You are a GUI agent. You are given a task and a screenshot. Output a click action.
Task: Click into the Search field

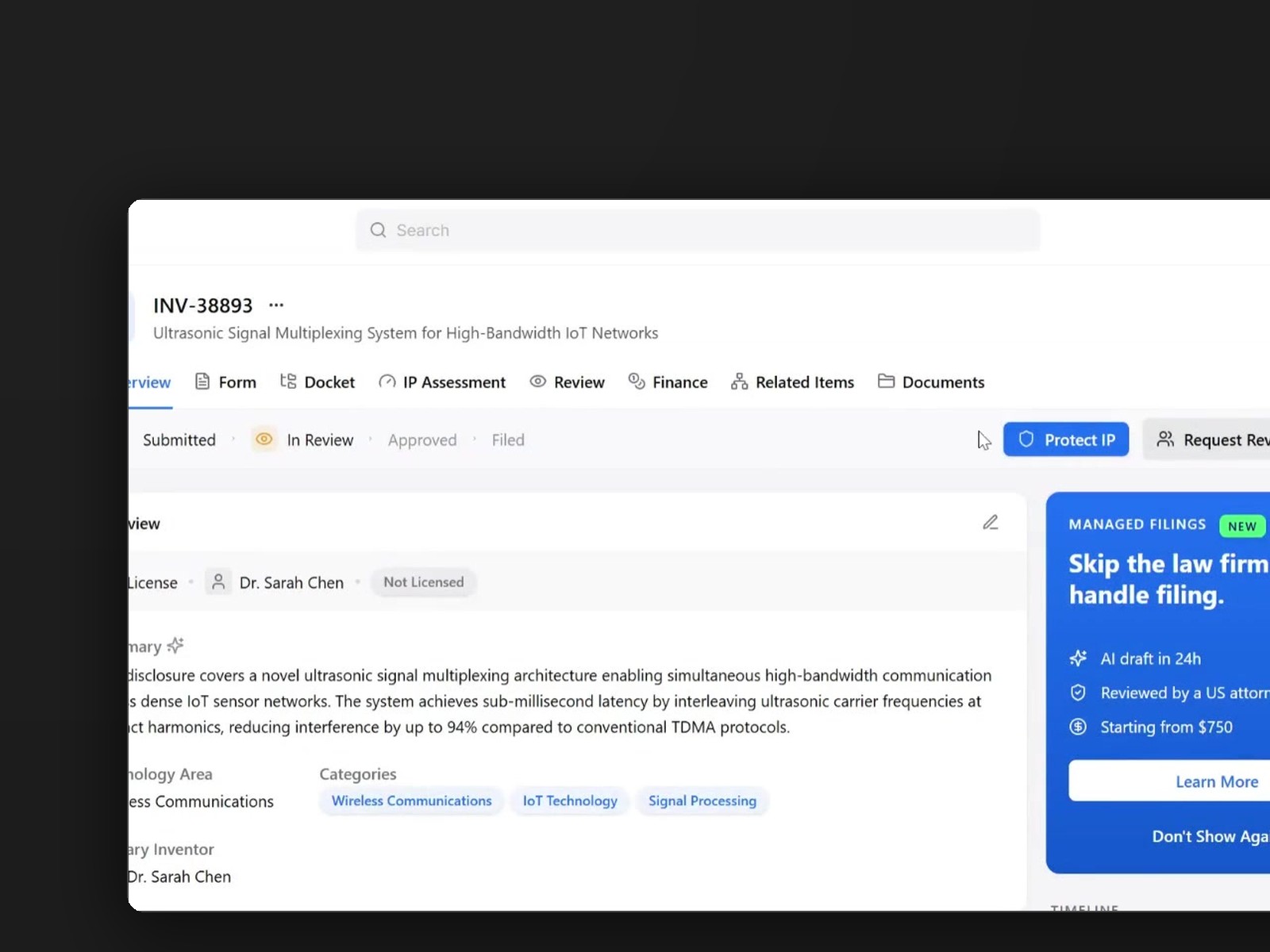point(698,230)
